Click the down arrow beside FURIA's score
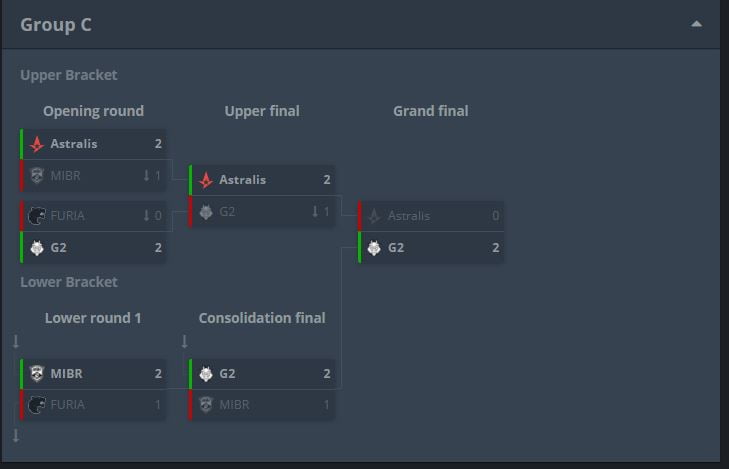 click(146, 215)
